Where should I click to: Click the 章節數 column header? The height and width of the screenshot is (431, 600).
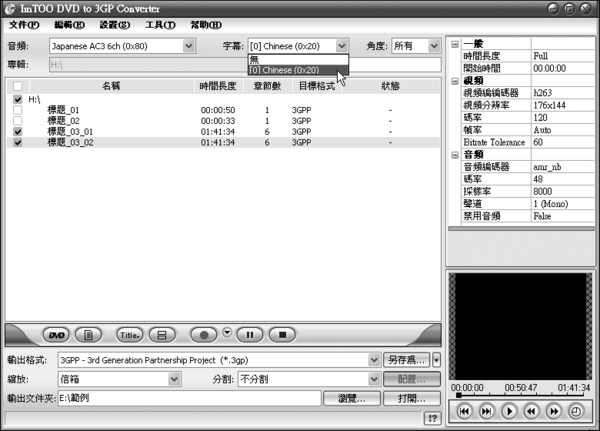coord(267,86)
